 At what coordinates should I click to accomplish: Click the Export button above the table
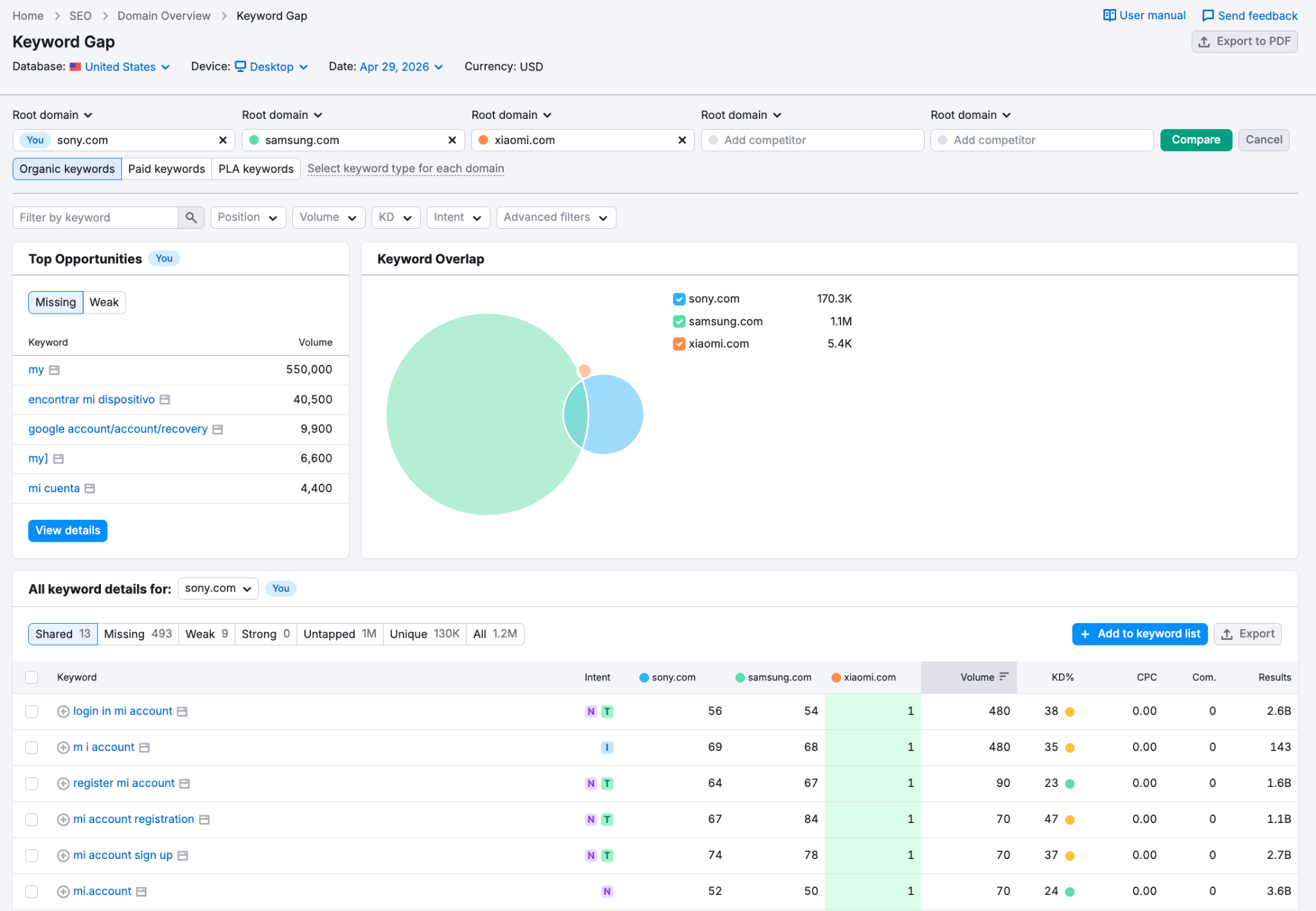1248,634
